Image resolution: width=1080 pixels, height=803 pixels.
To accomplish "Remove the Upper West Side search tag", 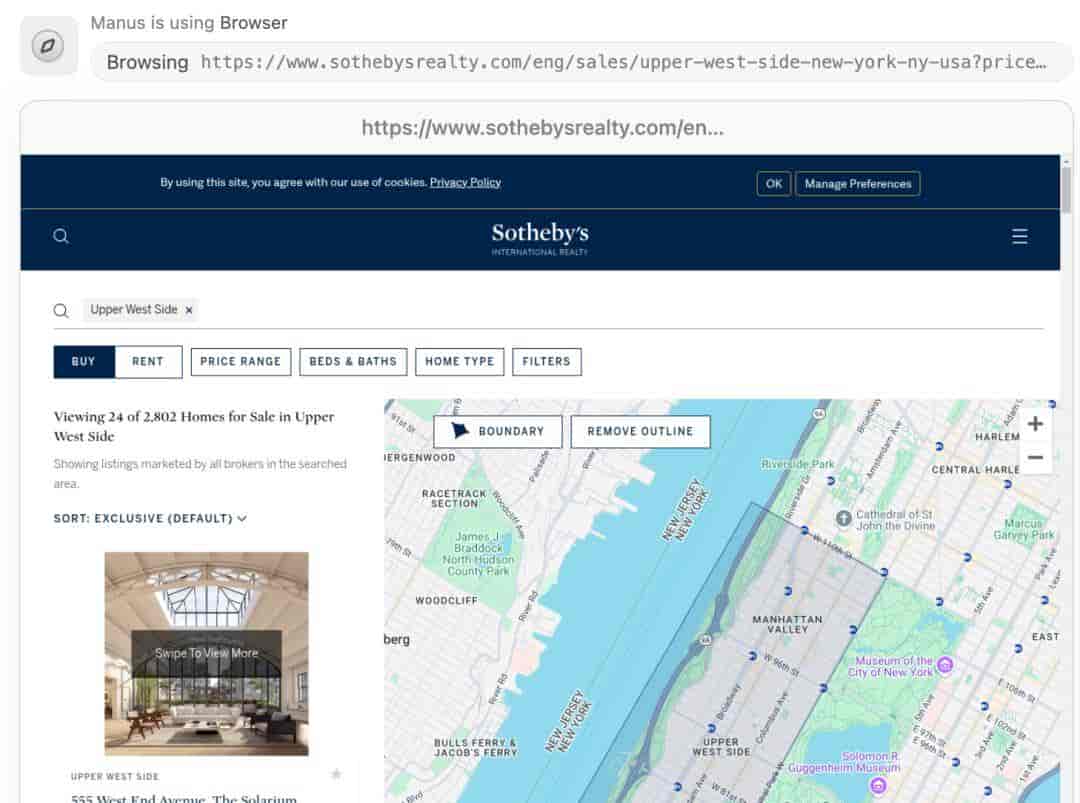I will point(189,310).
